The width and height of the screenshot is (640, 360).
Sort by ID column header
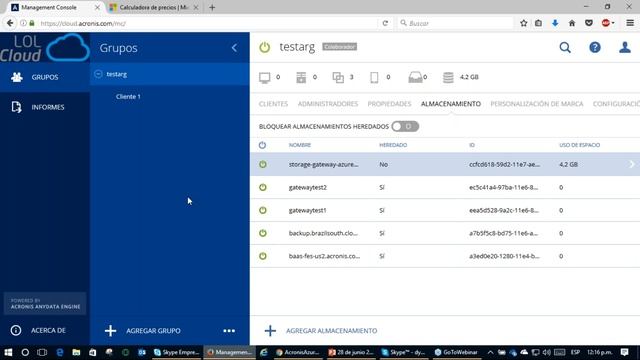click(x=472, y=145)
